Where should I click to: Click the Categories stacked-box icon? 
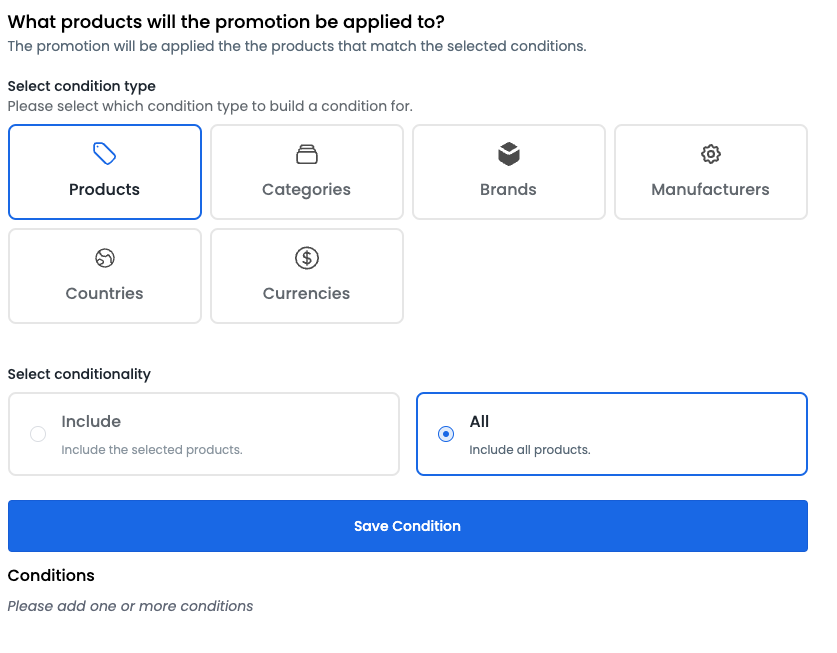pyautogui.click(x=307, y=154)
